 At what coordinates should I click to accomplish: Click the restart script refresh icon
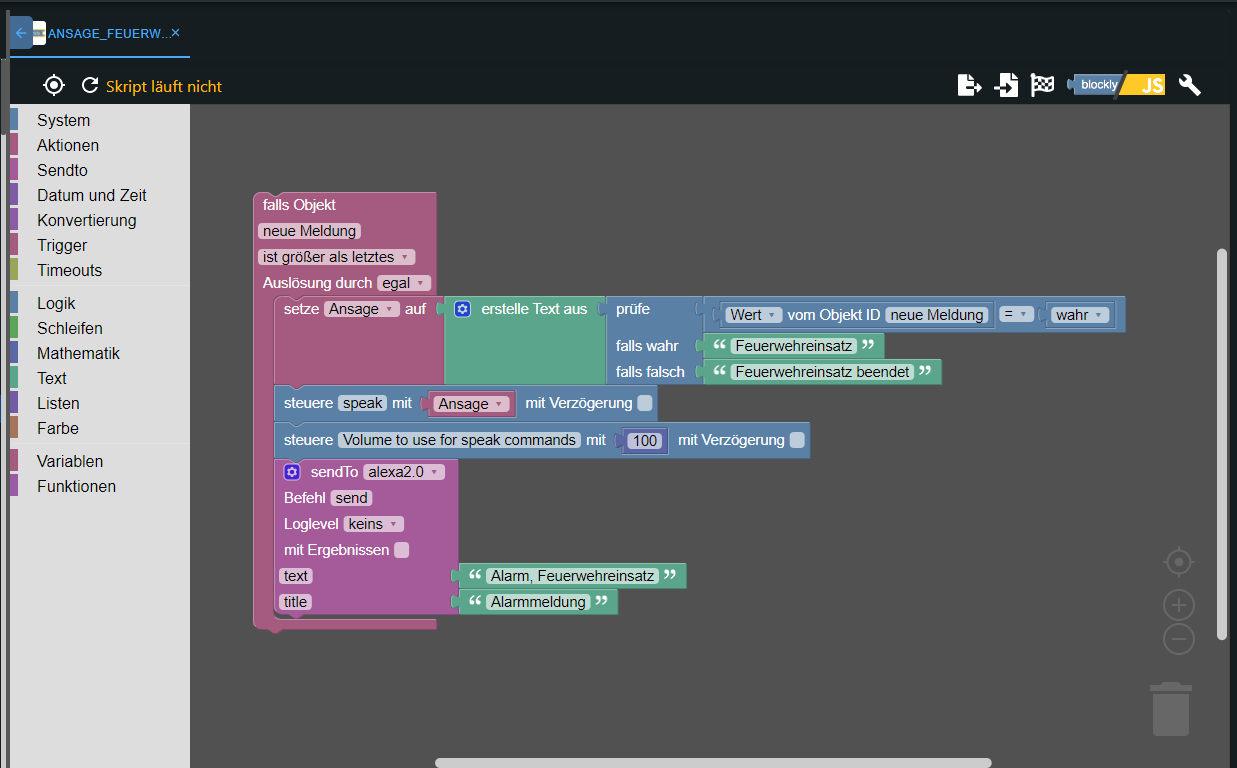(90, 86)
